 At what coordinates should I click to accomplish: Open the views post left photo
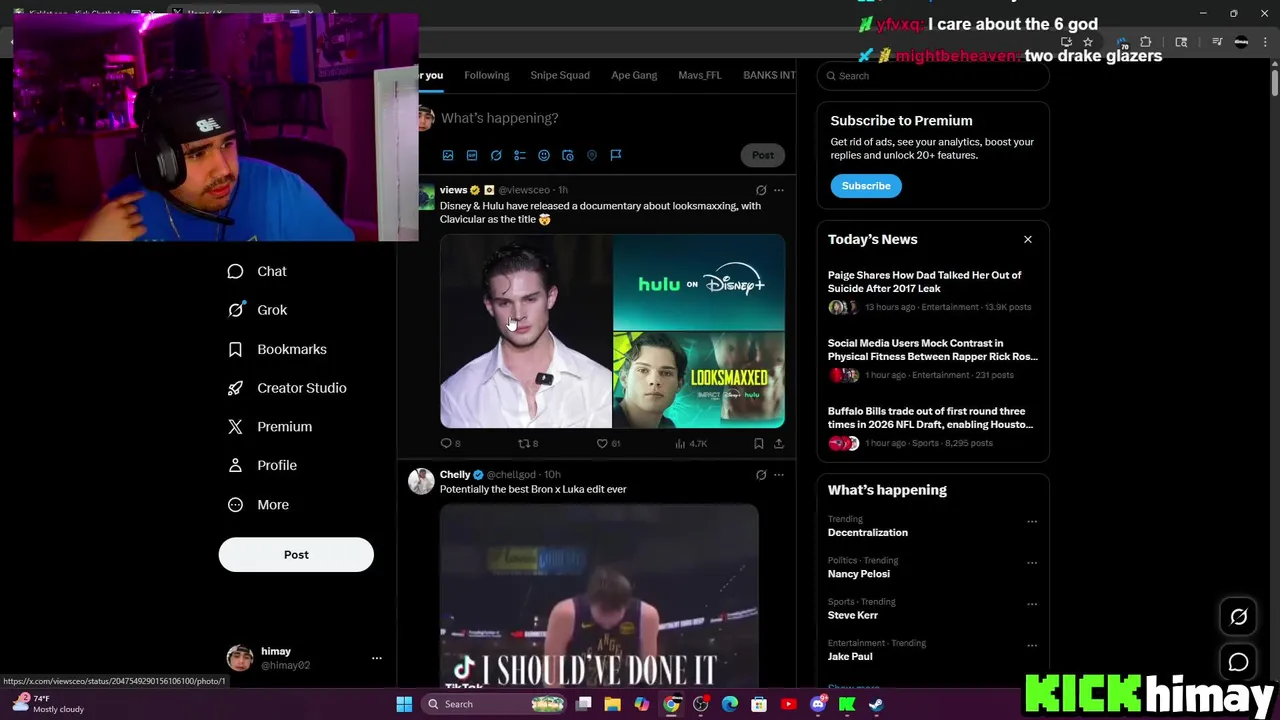(x=526, y=331)
